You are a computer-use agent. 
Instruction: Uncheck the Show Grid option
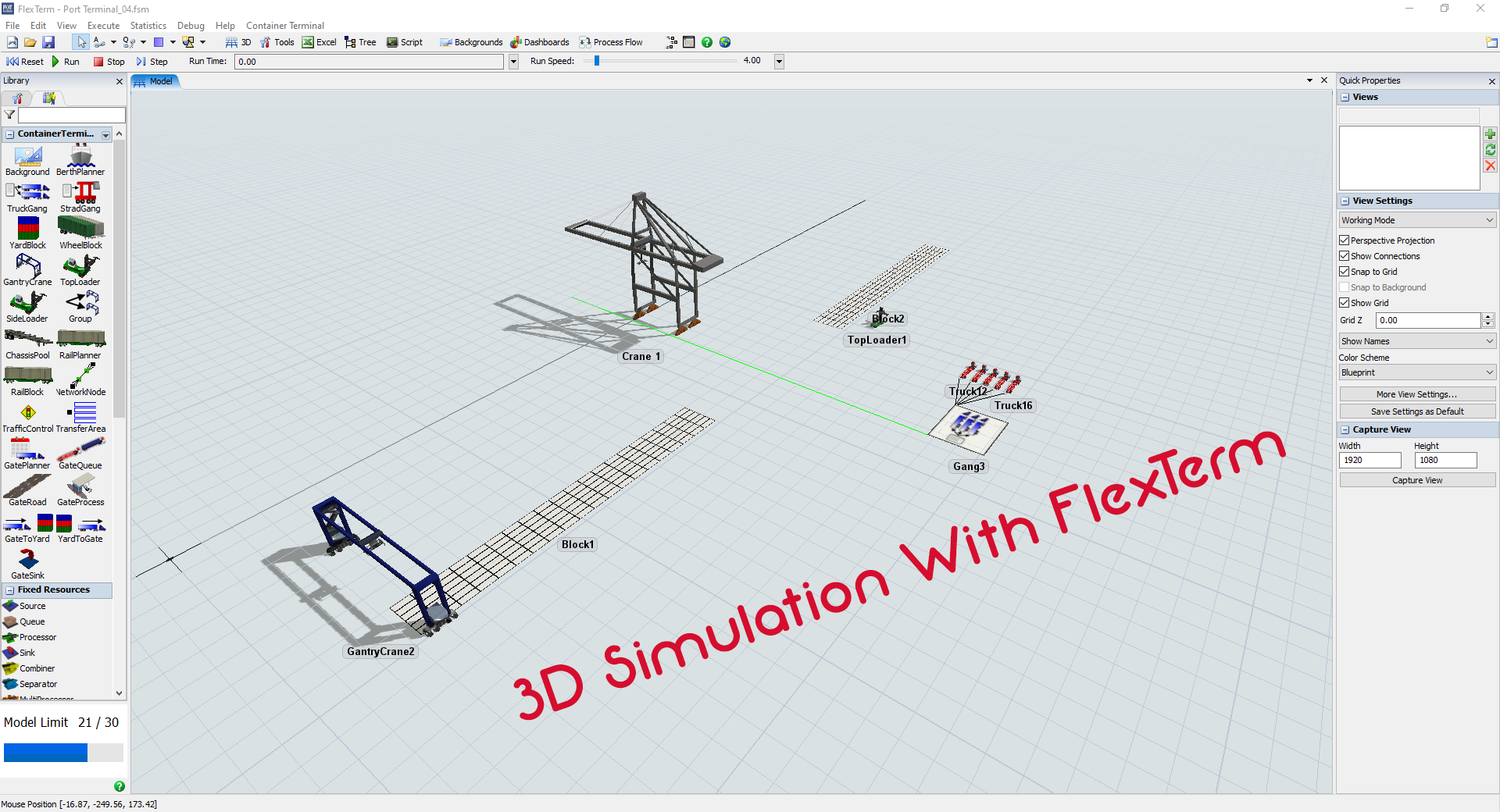point(1345,303)
